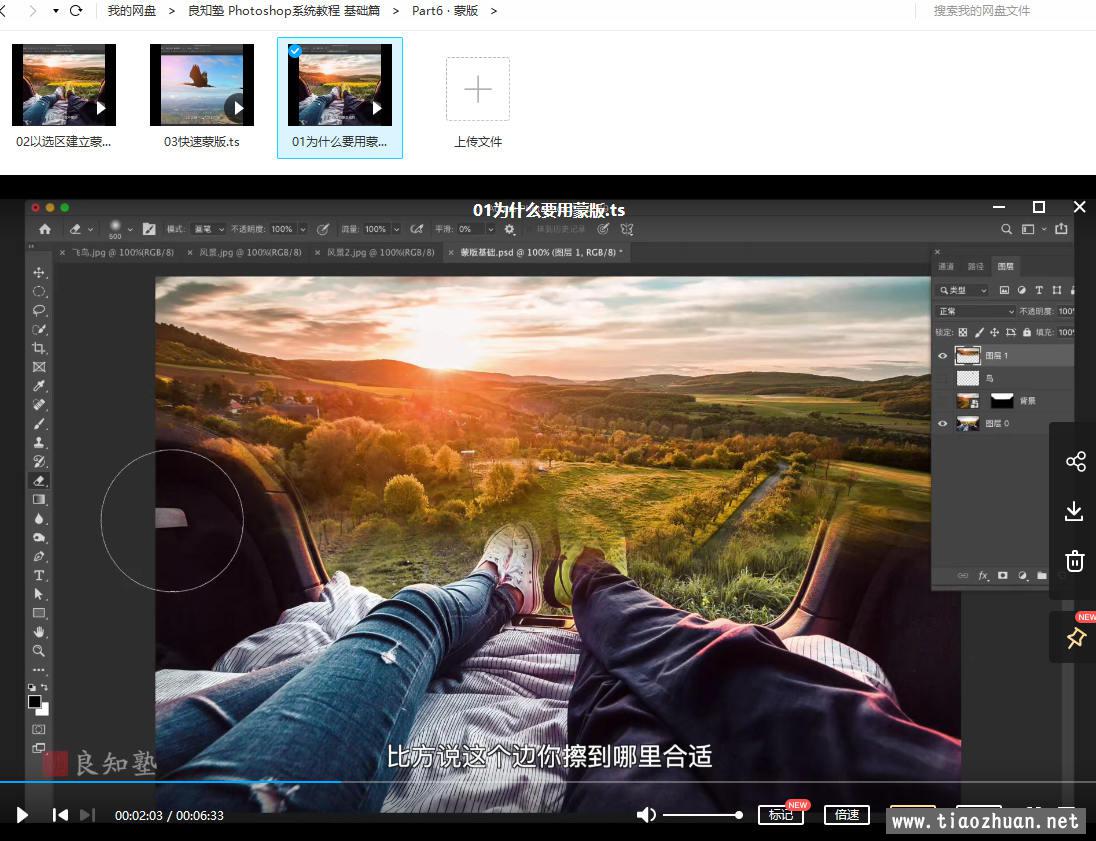1096x841 pixels.
Task: Select the Rectangle shape tool
Action: 39,613
